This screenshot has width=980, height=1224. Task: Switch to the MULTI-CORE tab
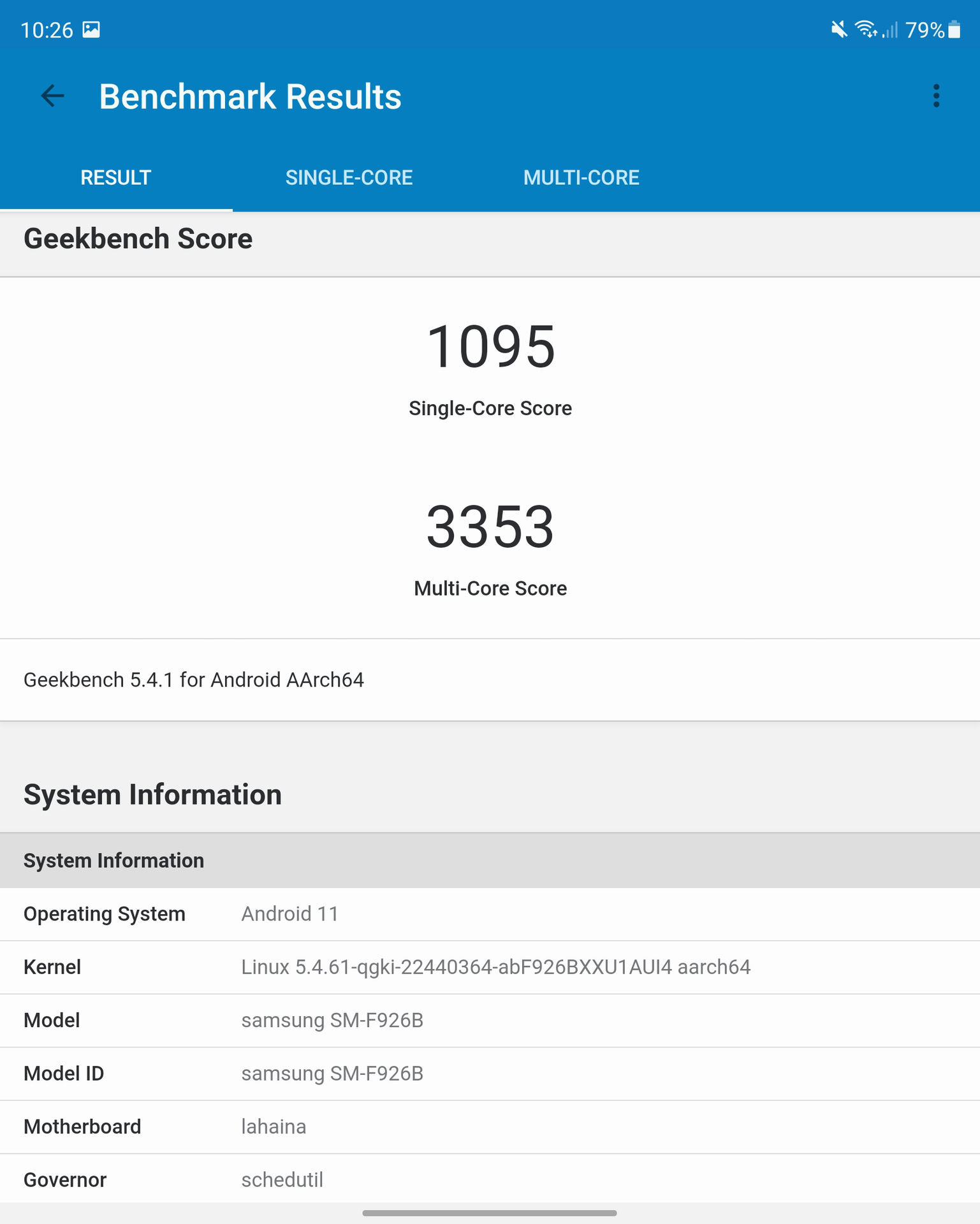(x=581, y=178)
